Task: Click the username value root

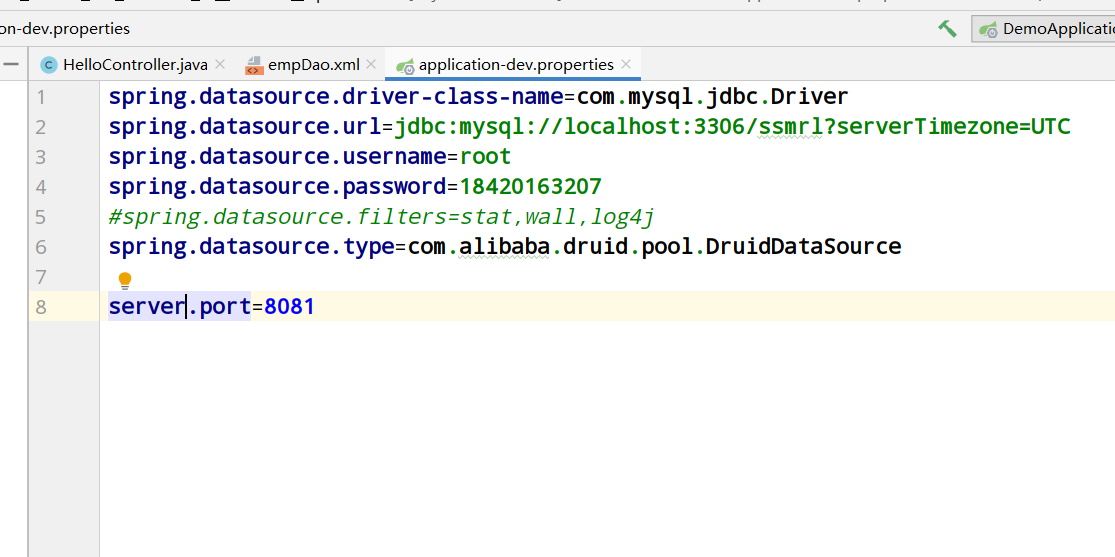Action: (486, 157)
